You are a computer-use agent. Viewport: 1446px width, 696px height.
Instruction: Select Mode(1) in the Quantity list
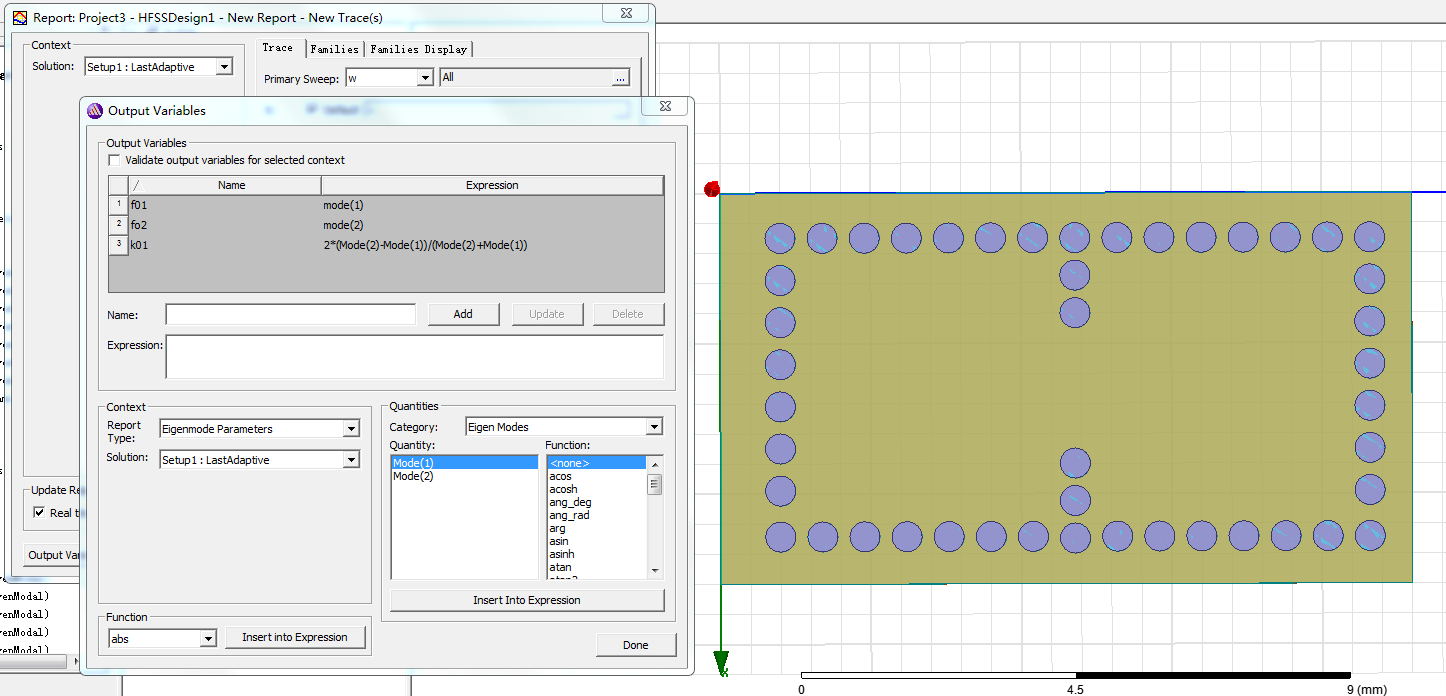[x=464, y=463]
